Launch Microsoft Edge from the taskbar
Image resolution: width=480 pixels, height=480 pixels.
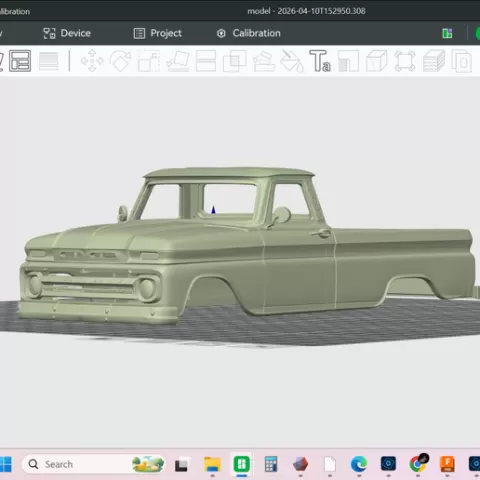(x=359, y=464)
